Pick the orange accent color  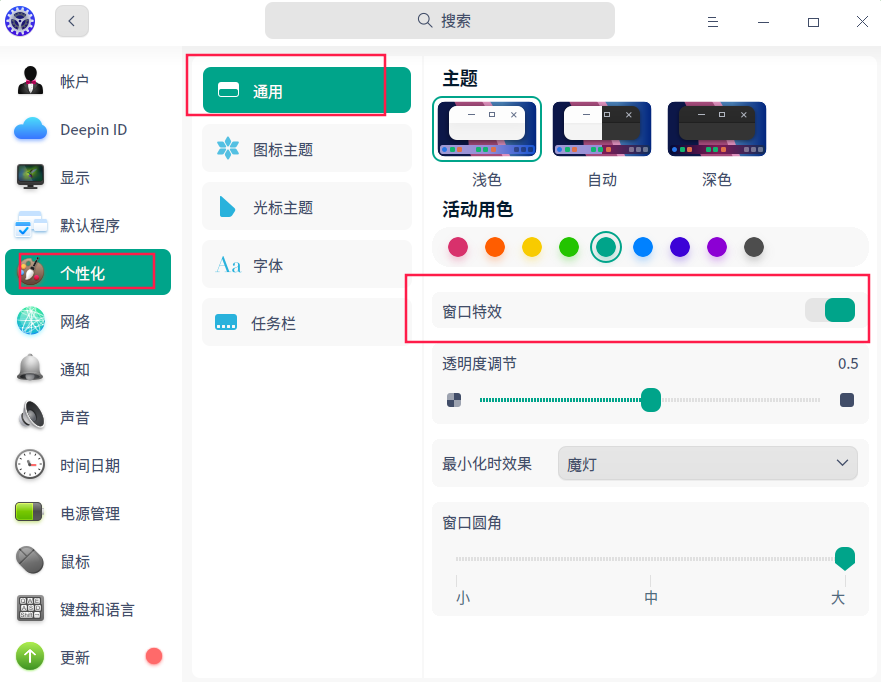pos(495,247)
